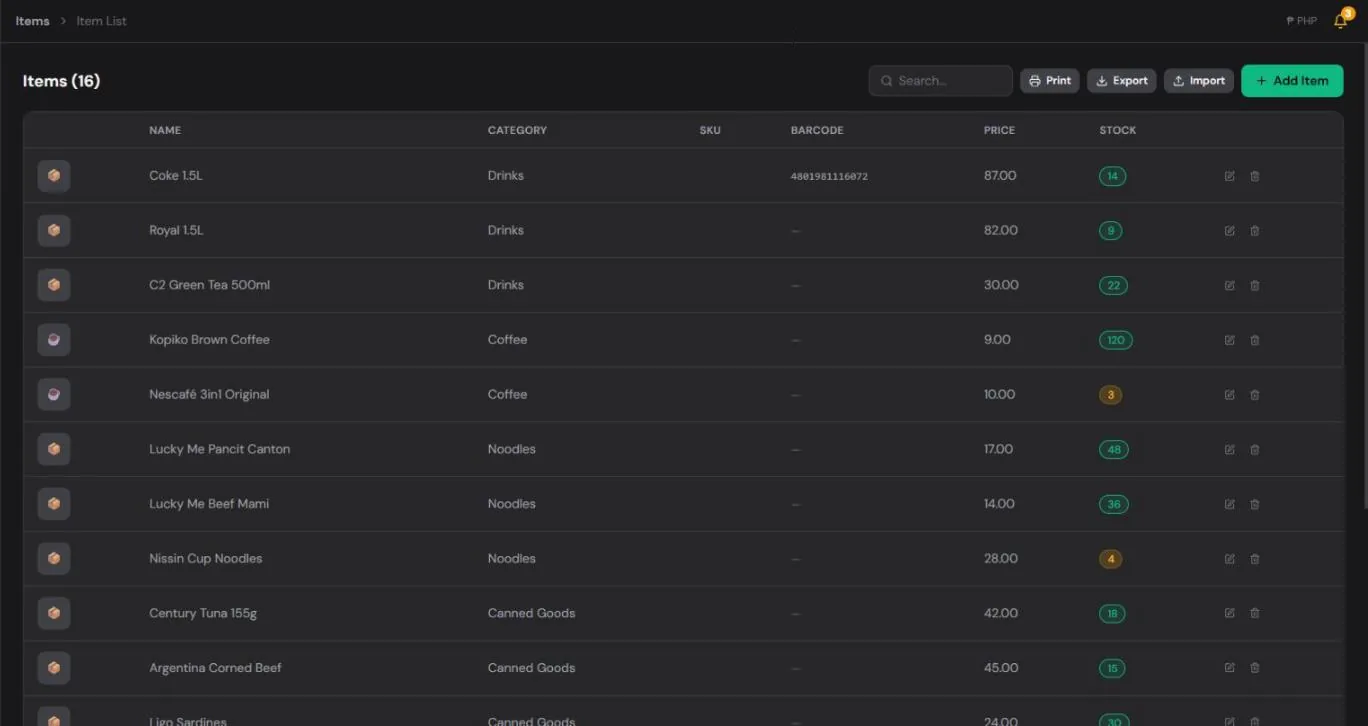
Task: Open the Kopiko Brown Coffee thumbnail
Action: [x=54, y=340]
